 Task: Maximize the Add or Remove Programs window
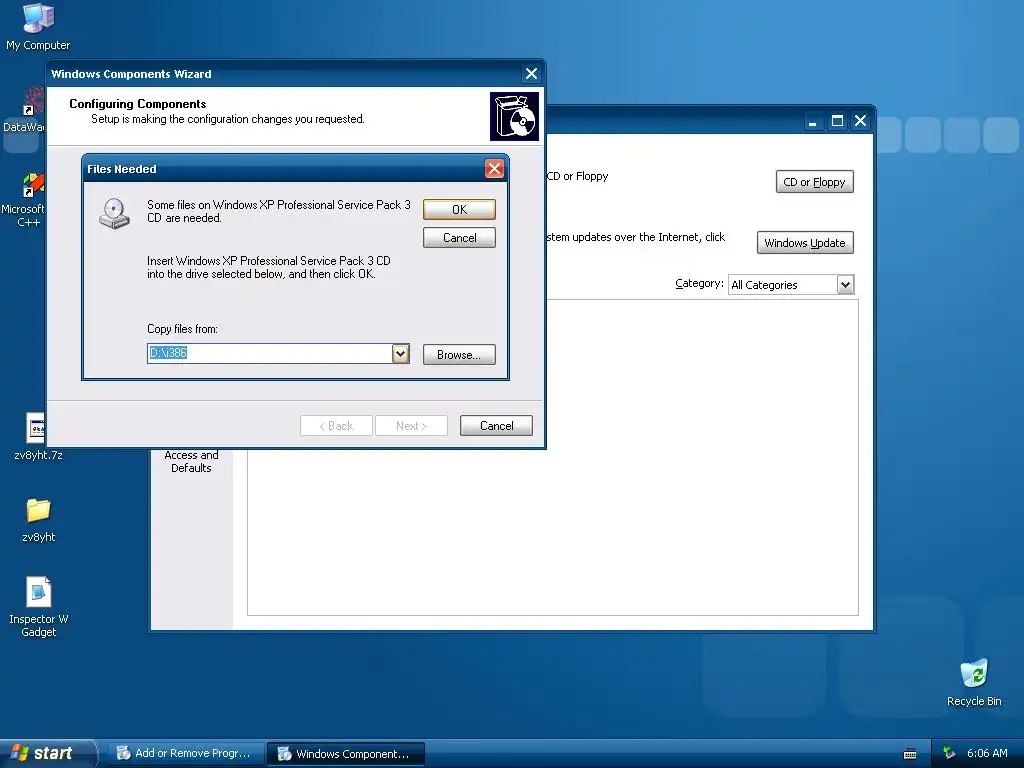pos(837,121)
